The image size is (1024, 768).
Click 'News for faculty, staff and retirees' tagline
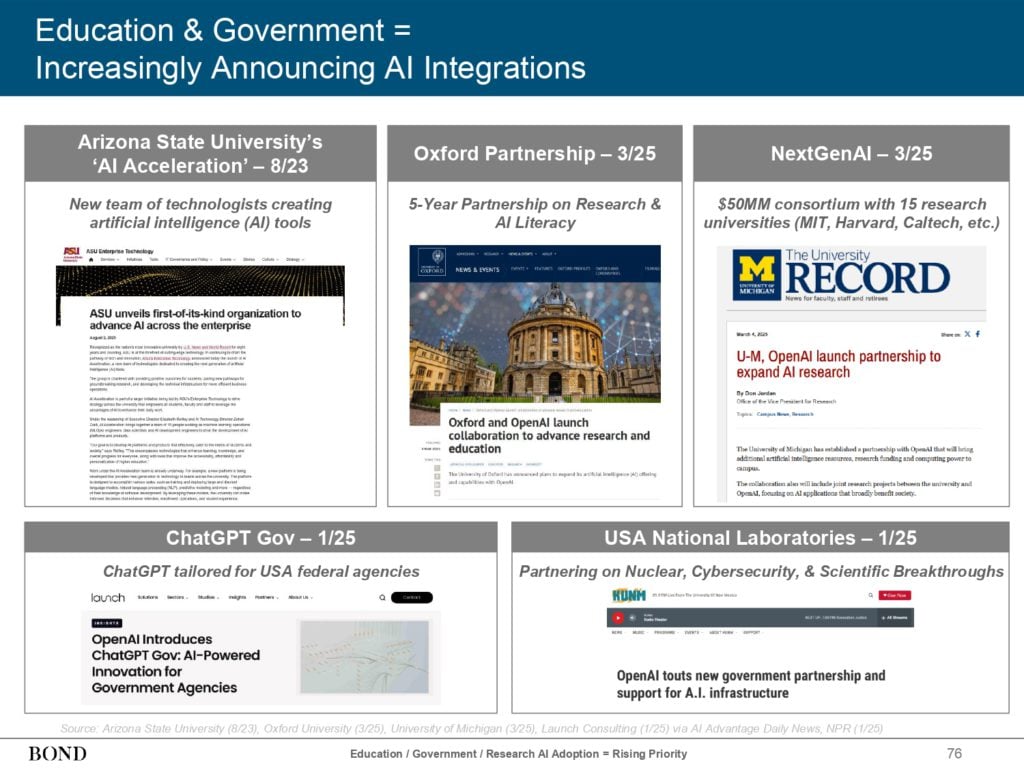coord(837,298)
